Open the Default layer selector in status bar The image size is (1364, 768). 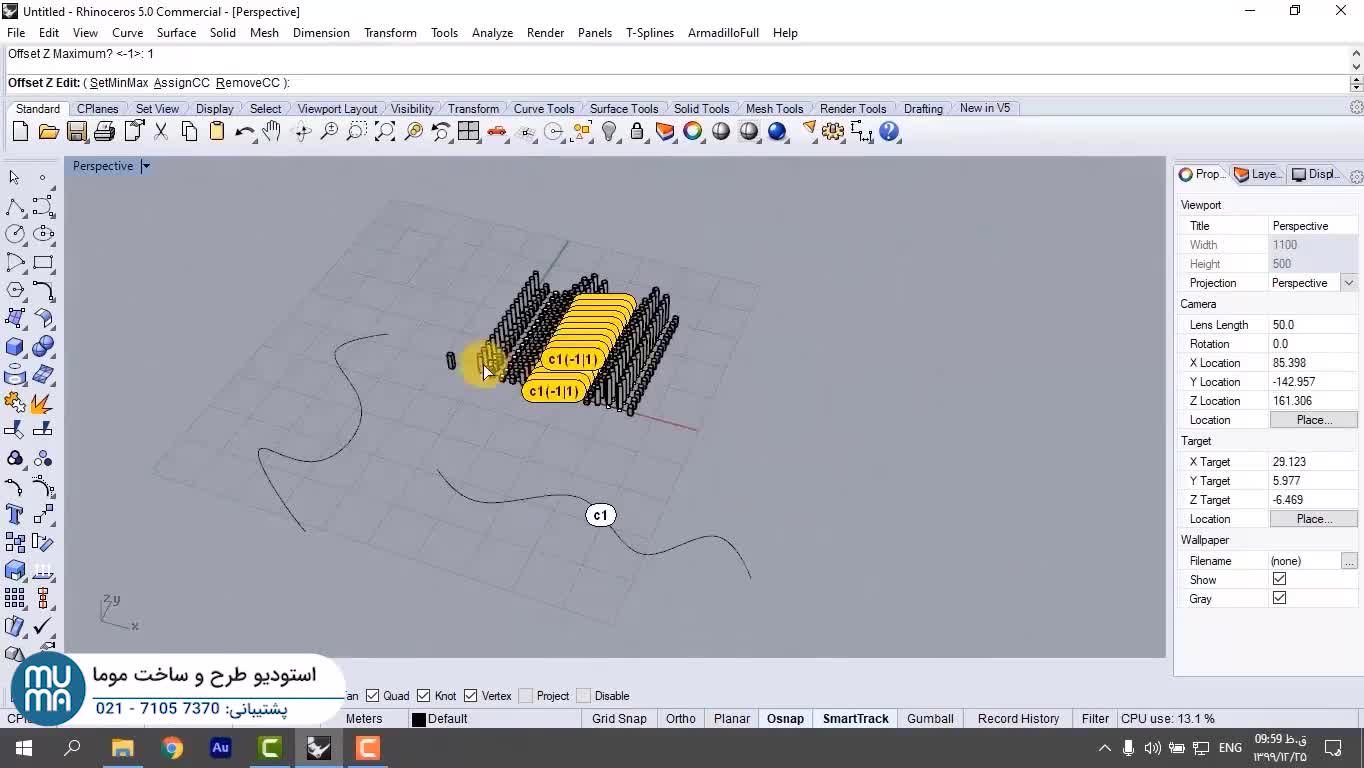440,719
